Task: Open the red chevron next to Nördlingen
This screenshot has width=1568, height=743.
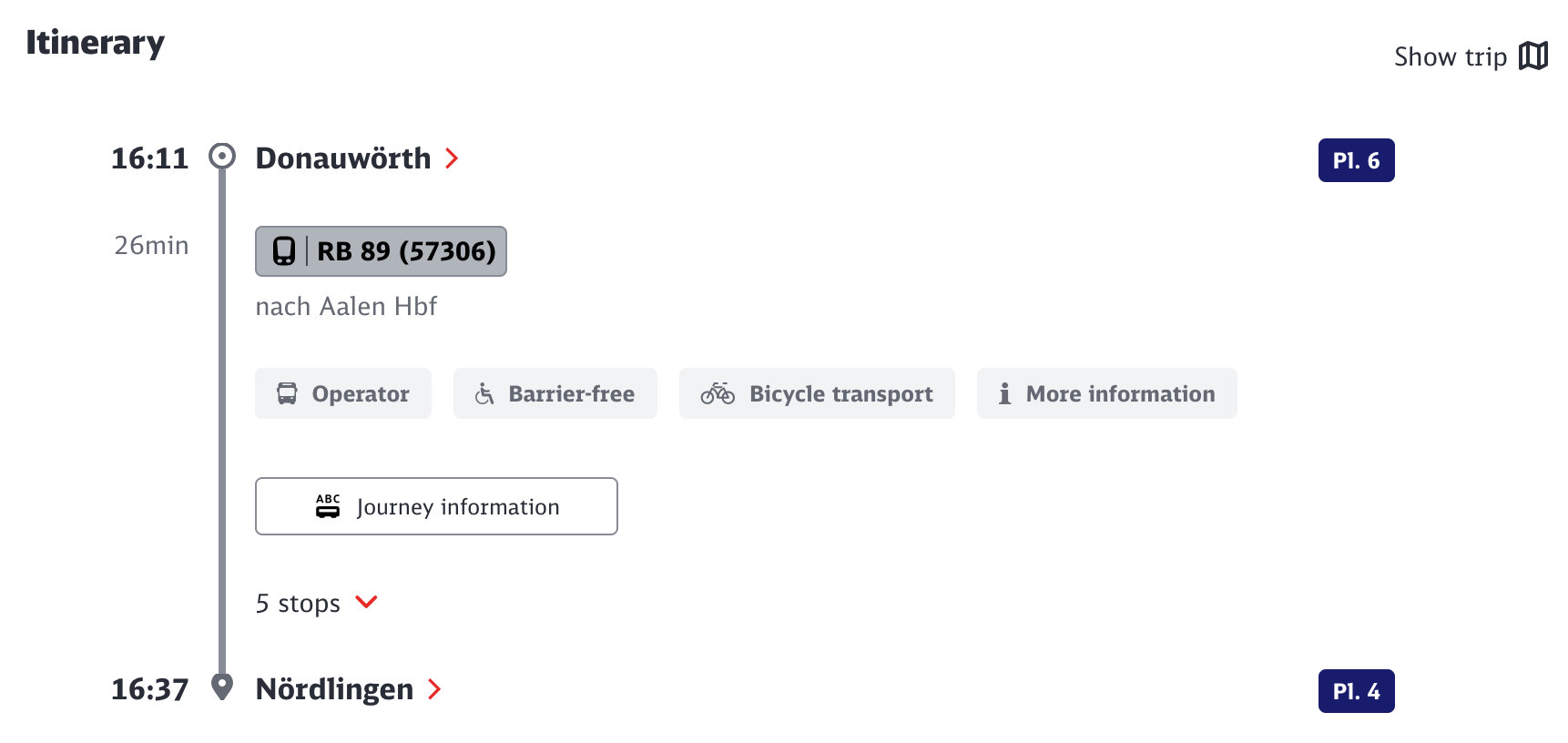Action: click(x=434, y=689)
